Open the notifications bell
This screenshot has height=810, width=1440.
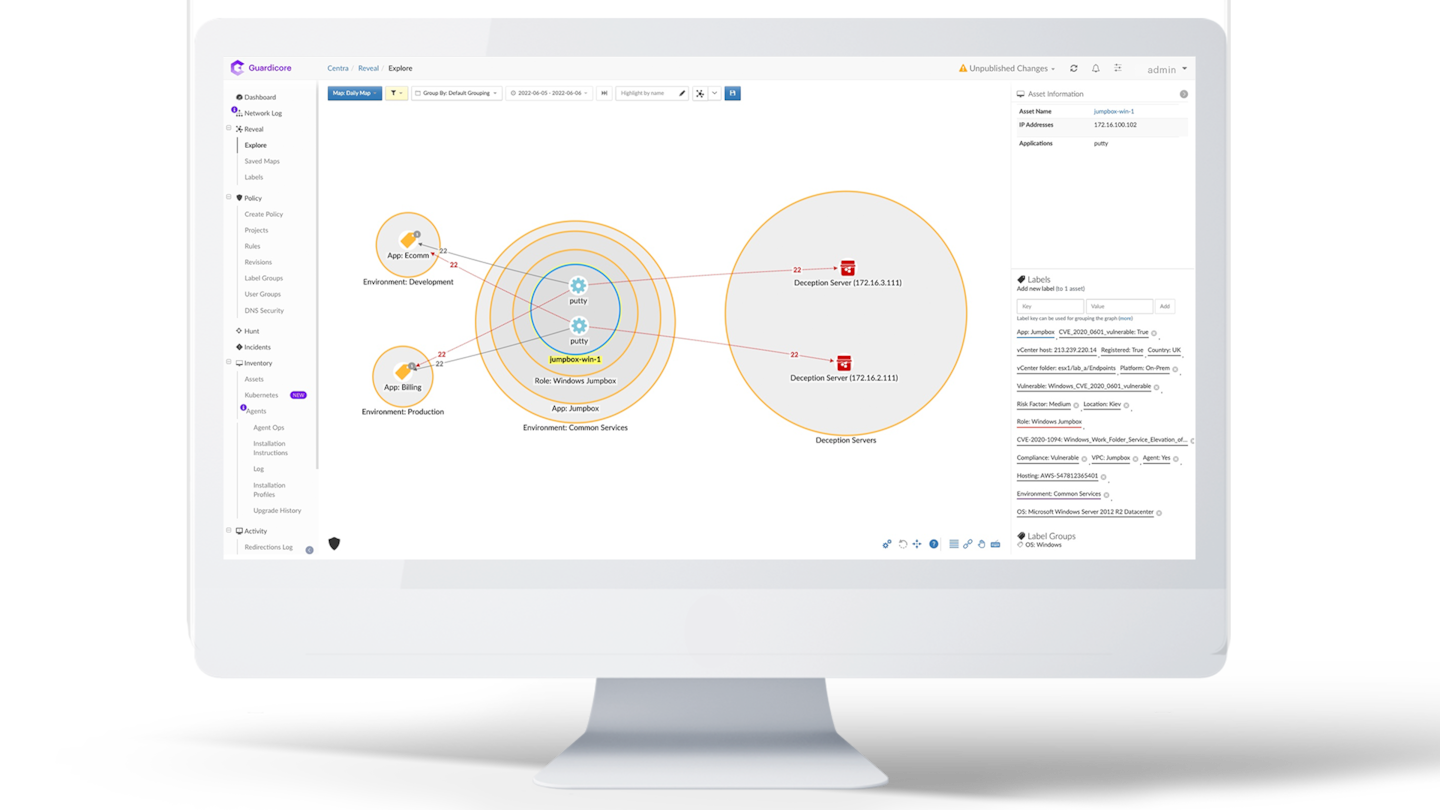tap(1095, 69)
